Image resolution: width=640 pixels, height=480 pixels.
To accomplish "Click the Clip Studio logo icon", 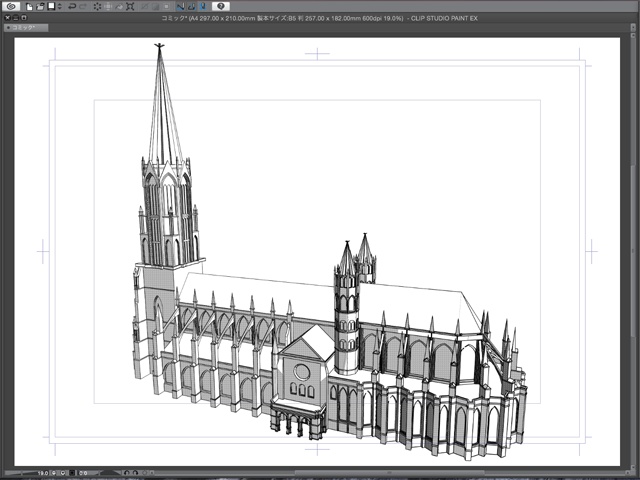I will click(x=11, y=6).
